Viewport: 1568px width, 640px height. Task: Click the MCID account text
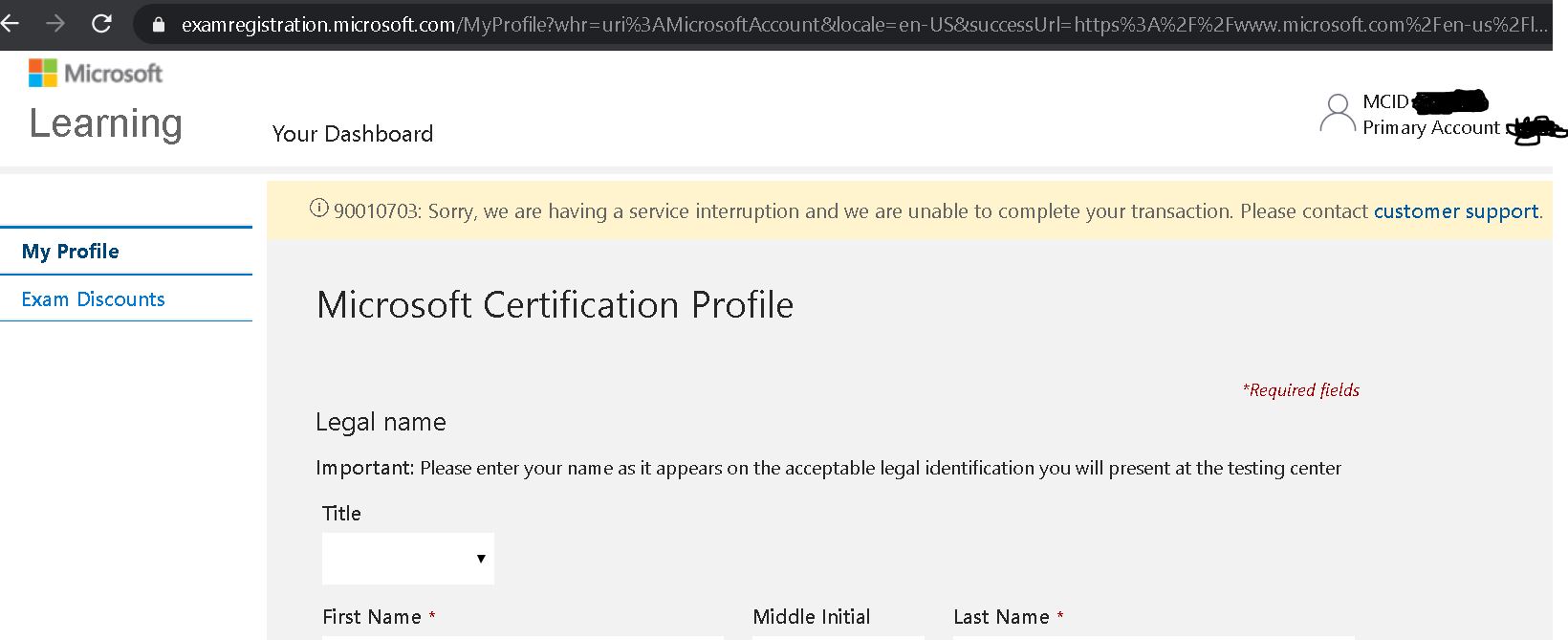(1385, 101)
